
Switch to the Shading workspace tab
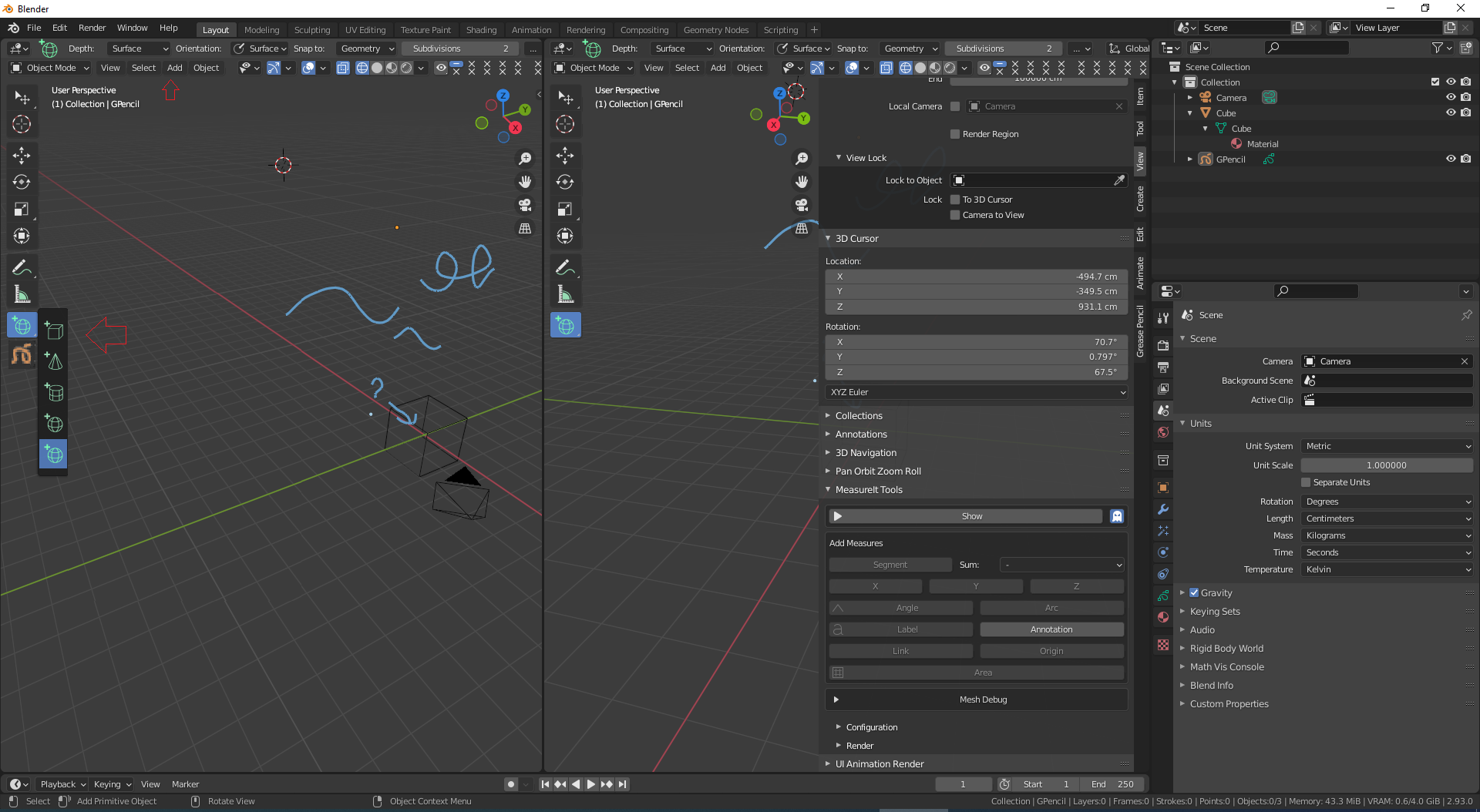pos(481,29)
